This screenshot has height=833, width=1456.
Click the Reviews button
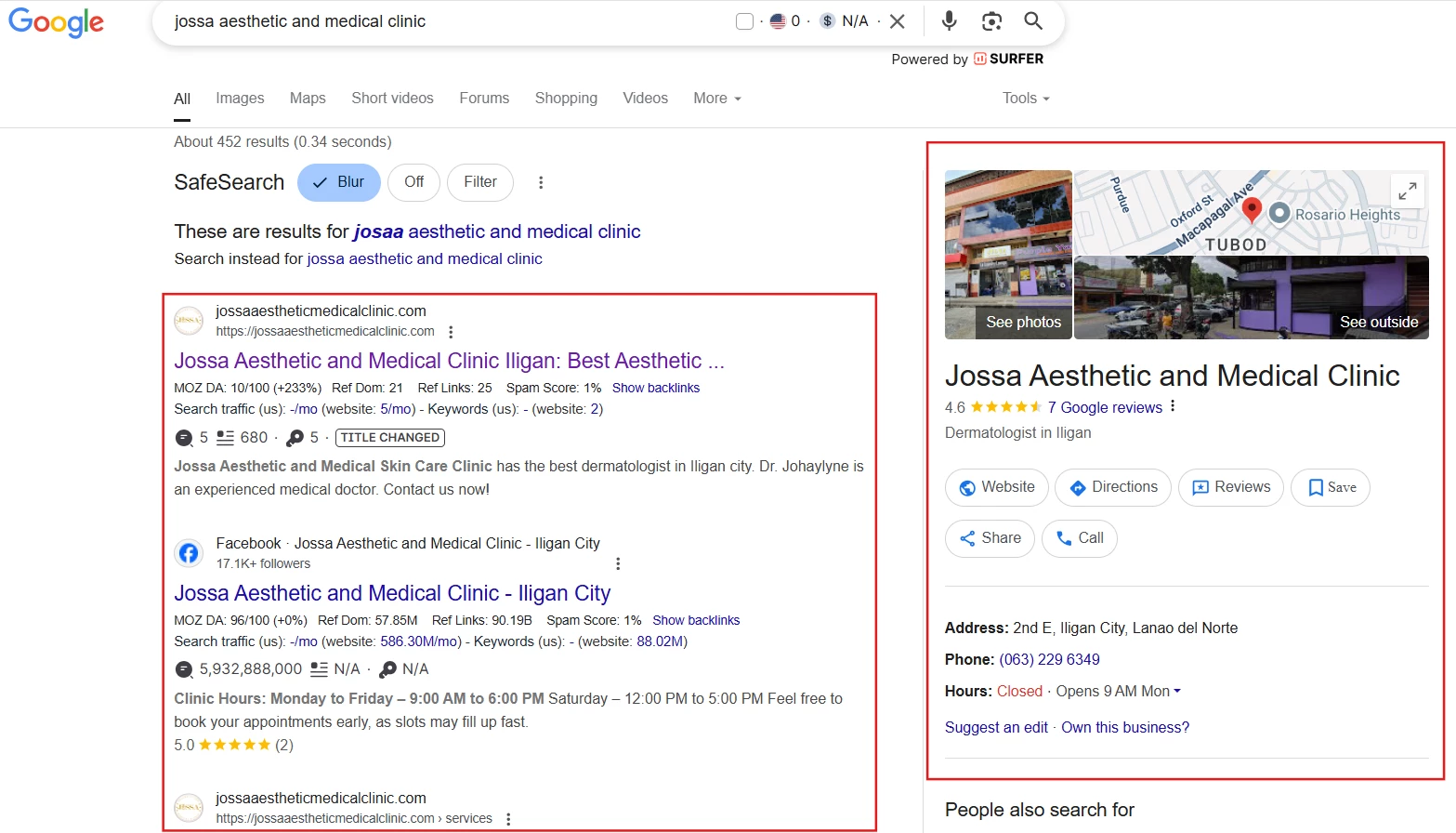(1231, 487)
